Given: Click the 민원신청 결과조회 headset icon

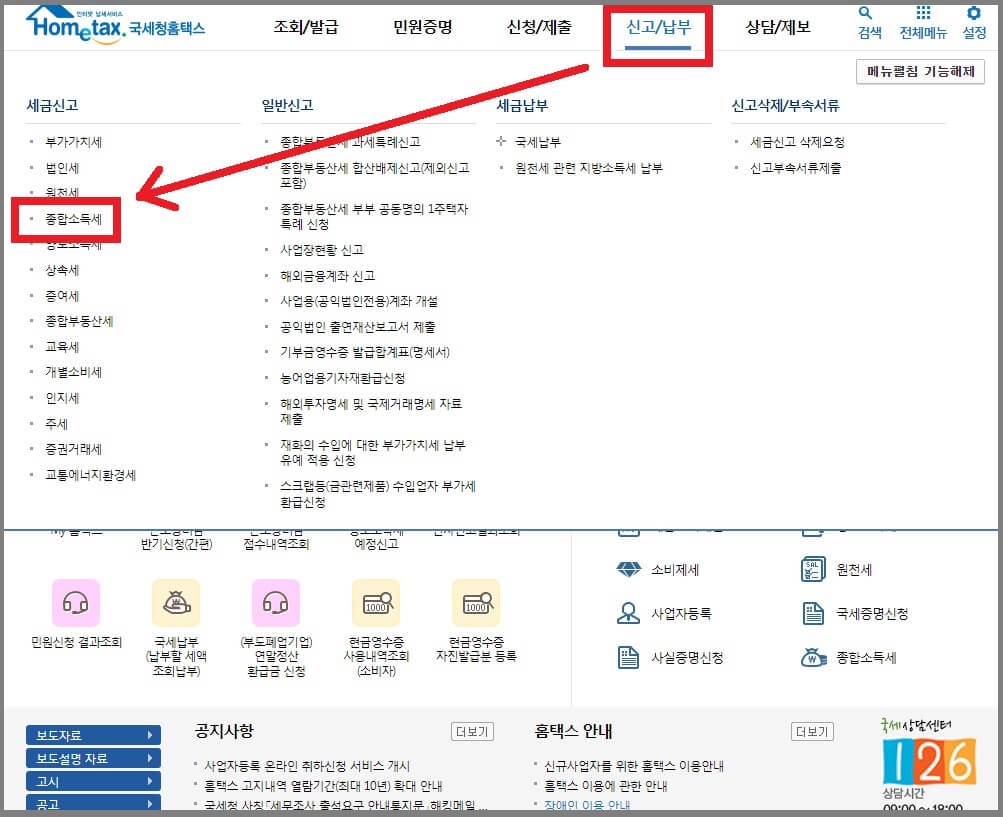Looking at the screenshot, I should (x=75, y=604).
